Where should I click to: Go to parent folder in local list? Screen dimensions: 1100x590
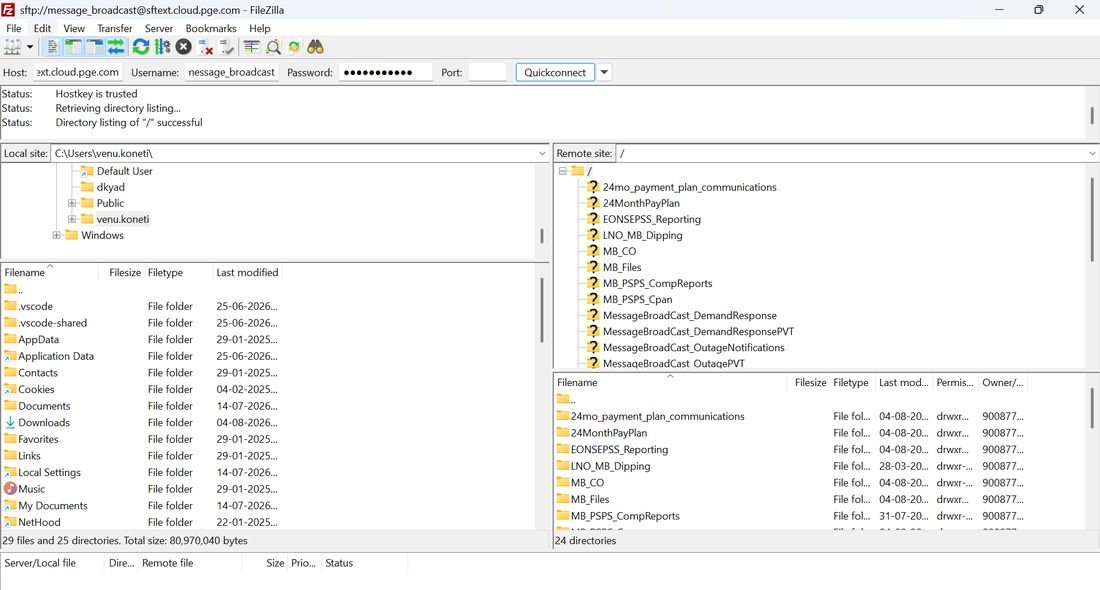[13, 290]
